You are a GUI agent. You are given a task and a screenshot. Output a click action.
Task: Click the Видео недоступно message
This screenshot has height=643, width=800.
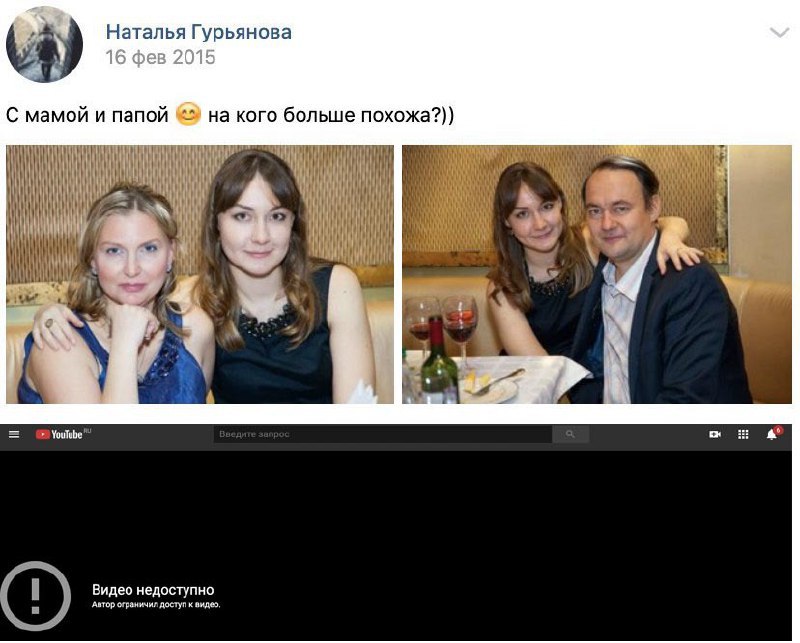click(x=153, y=590)
